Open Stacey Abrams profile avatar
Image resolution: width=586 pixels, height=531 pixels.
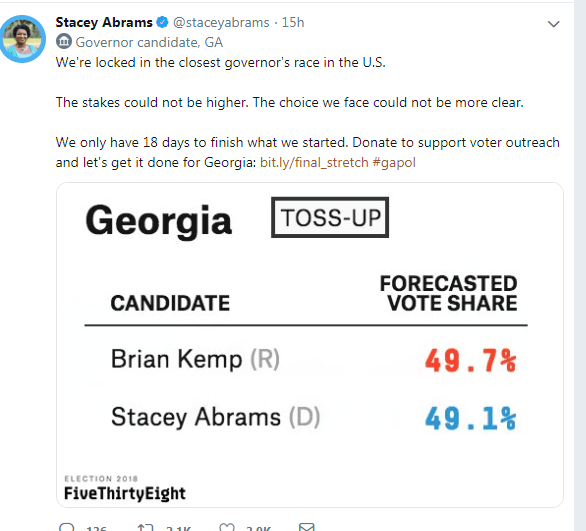(x=22, y=39)
